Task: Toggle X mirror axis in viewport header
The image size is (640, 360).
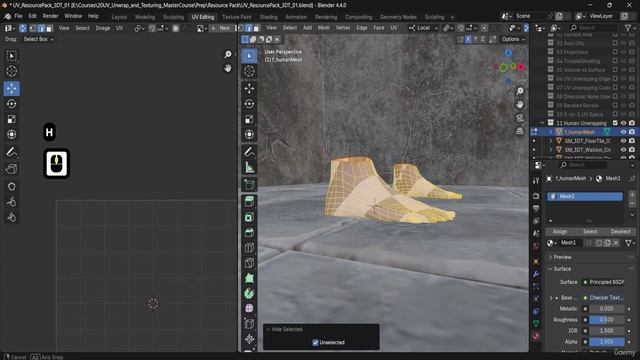Action: 468,39
